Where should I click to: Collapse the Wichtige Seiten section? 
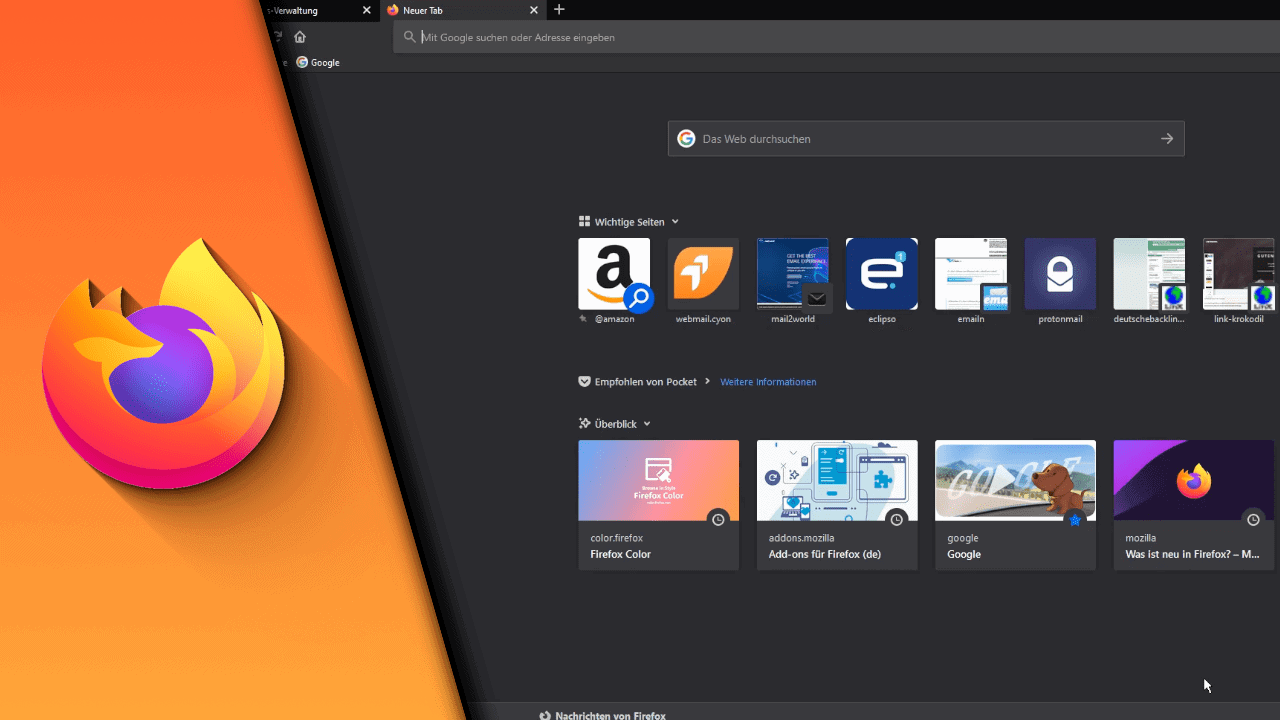coord(675,222)
